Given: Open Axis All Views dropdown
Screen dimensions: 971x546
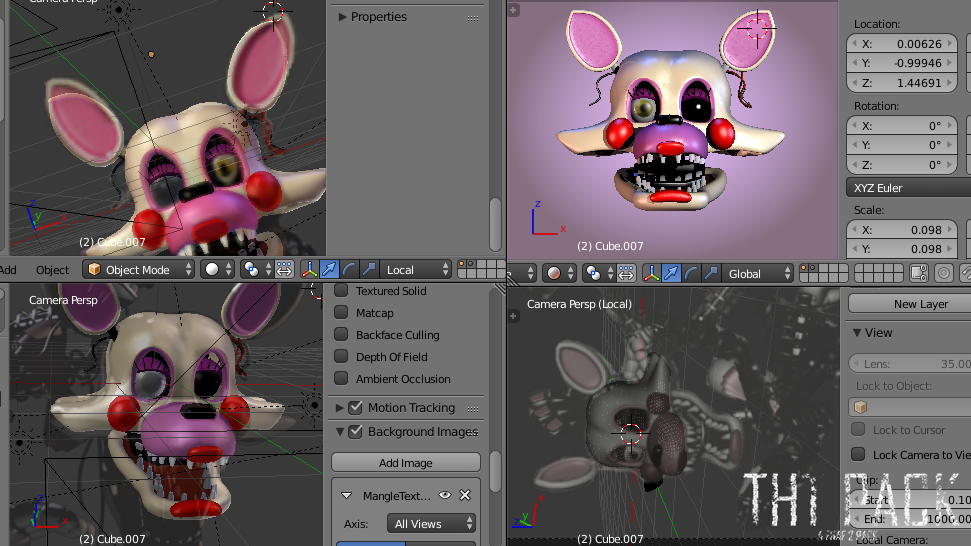Looking at the screenshot, I should coord(432,524).
